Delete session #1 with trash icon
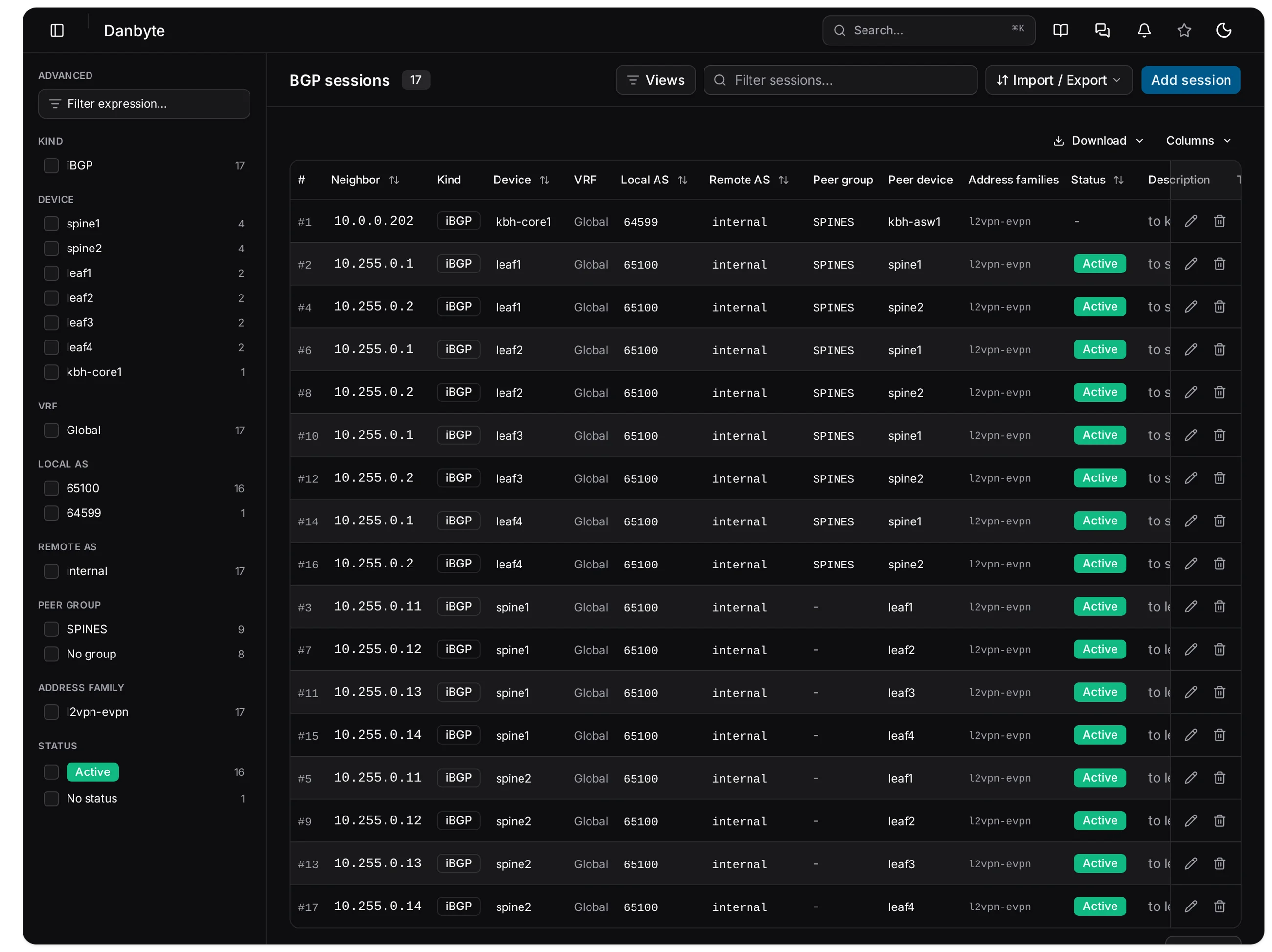The image size is (1272, 952). pos(1219,221)
